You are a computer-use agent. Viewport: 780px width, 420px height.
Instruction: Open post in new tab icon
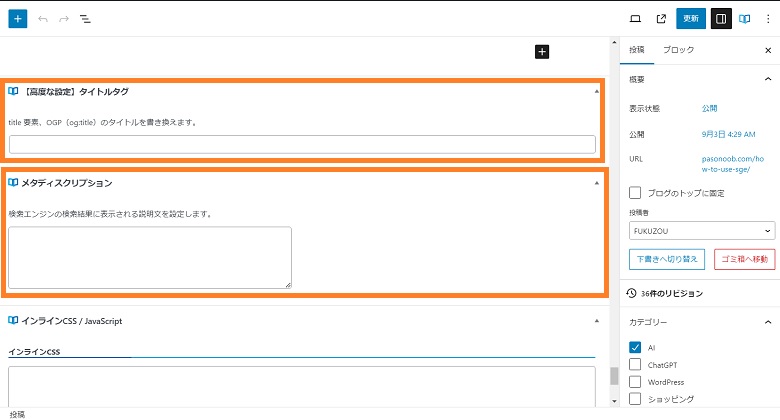660,18
